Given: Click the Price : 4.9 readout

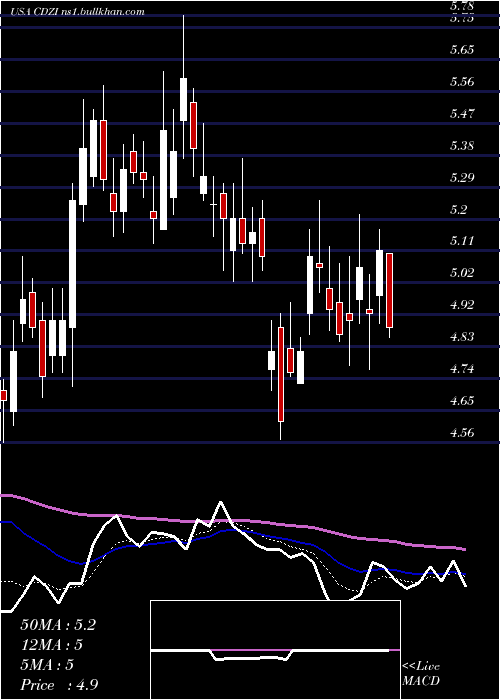Looking at the screenshot, I should [59, 685].
